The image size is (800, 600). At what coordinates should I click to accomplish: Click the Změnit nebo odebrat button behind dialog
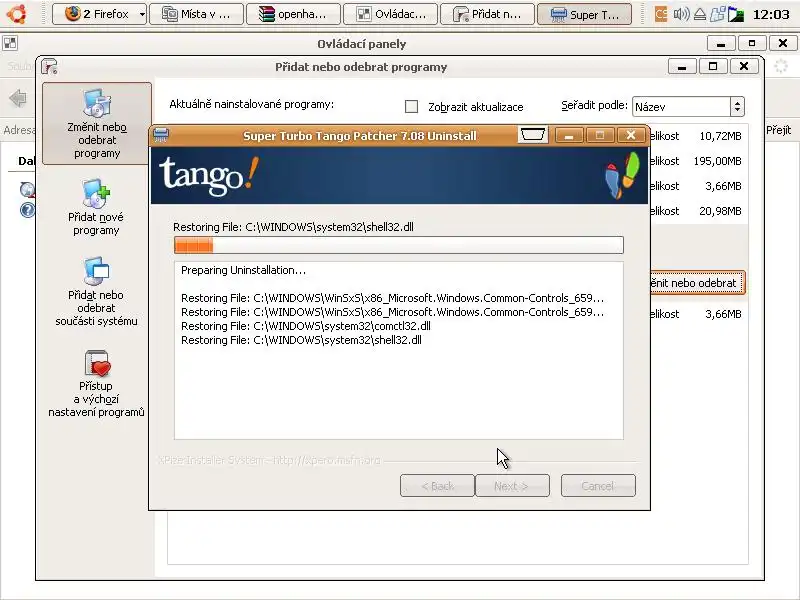tap(697, 283)
